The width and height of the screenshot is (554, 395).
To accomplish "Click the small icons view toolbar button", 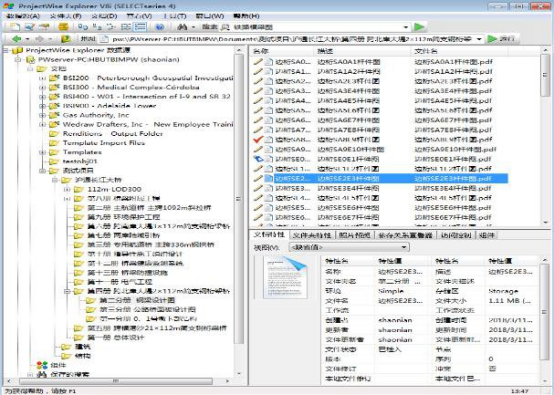I will coord(97,27).
